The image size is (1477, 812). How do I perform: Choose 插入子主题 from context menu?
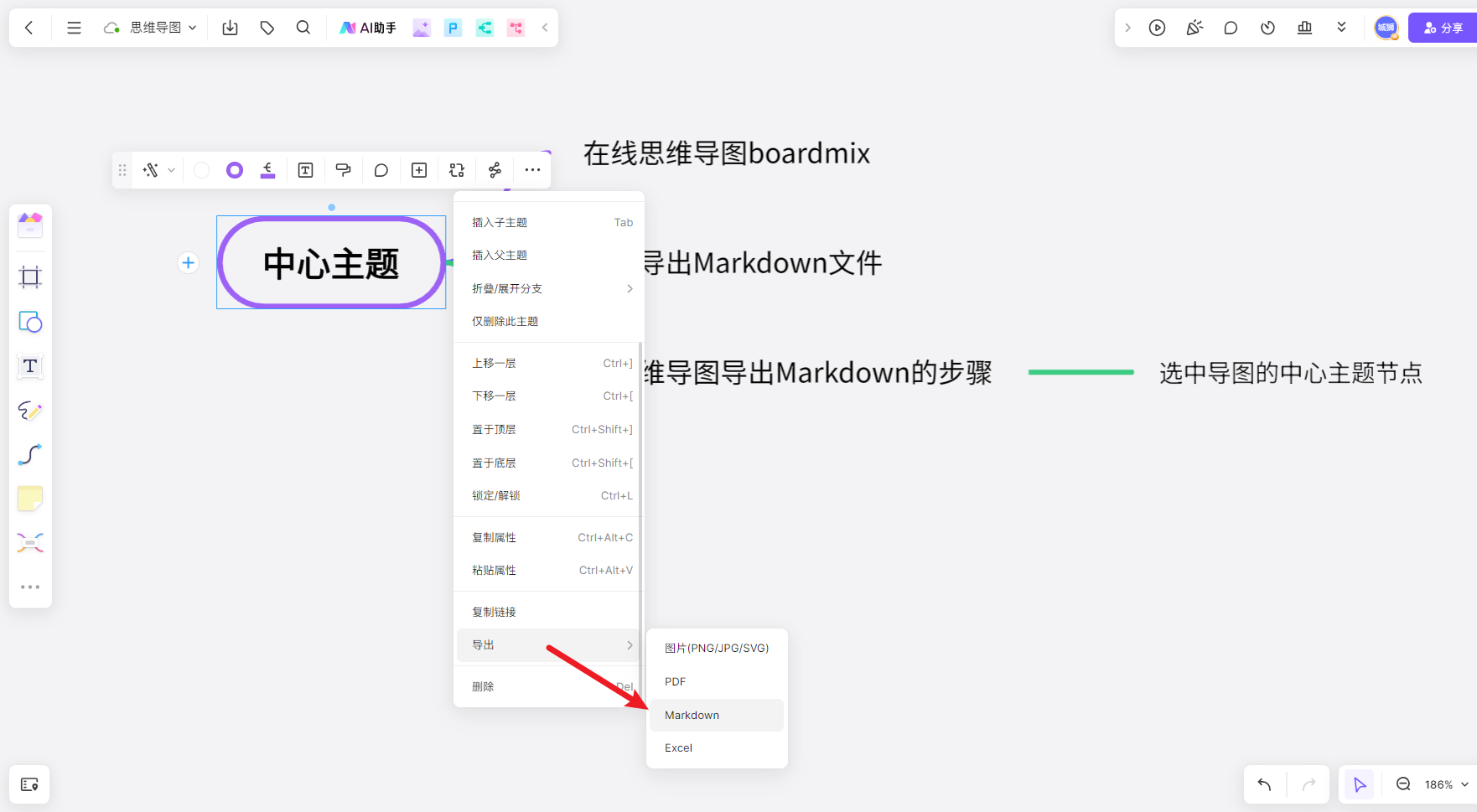[x=549, y=222]
